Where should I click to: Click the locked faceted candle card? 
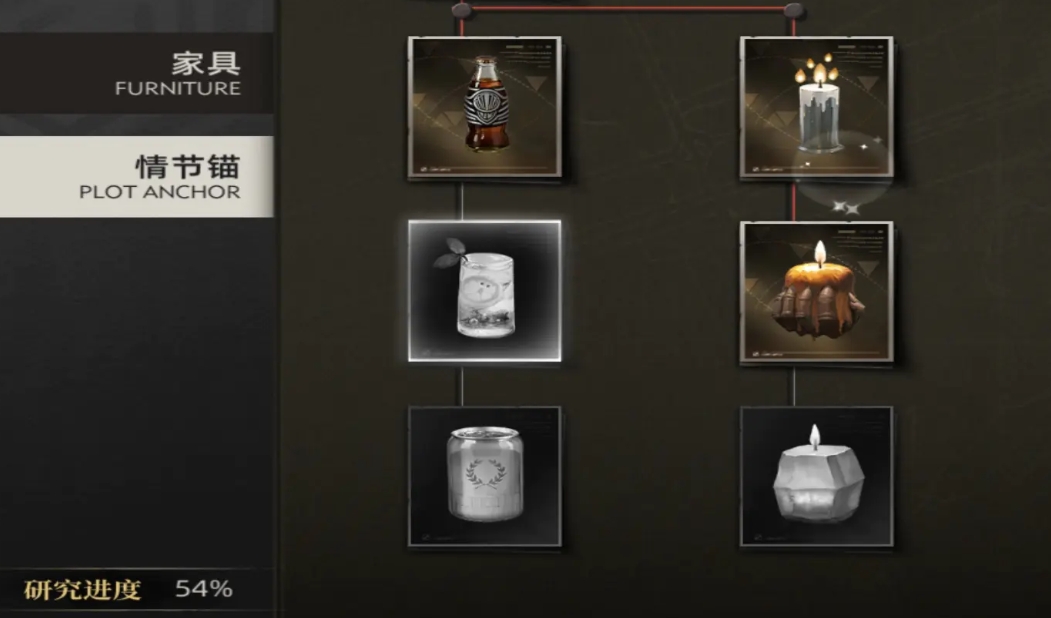tap(816, 477)
